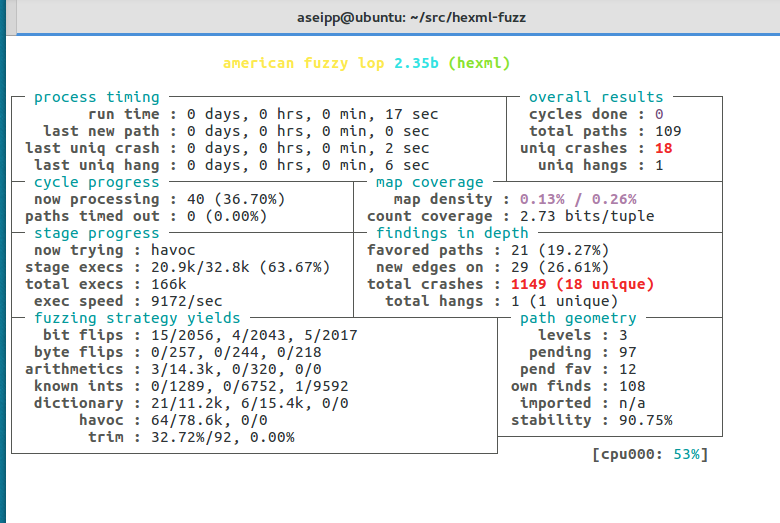Click the 'last uniq crash' timing row
Viewport: 780px width, 523px height.
pyautogui.click(x=227, y=148)
